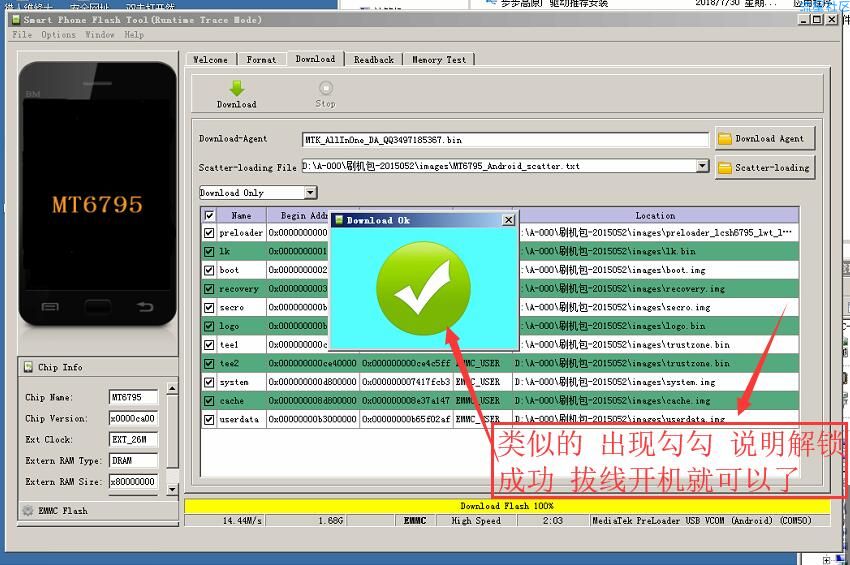Viewport: 850px width, 565px height.
Task: Open the Window menu
Action: pyautogui.click(x=99, y=35)
